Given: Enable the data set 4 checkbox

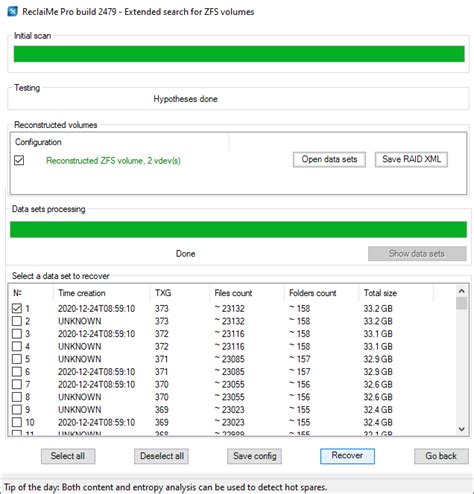Looking at the screenshot, I should tap(17, 346).
